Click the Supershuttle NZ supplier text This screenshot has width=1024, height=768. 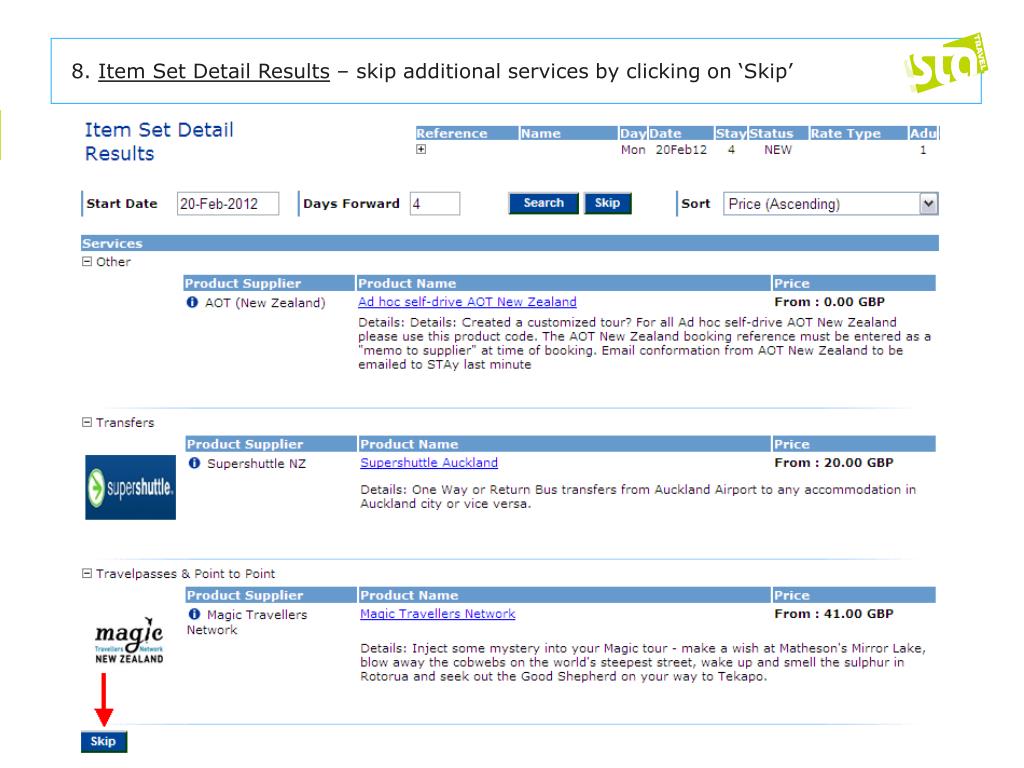(257, 464)
